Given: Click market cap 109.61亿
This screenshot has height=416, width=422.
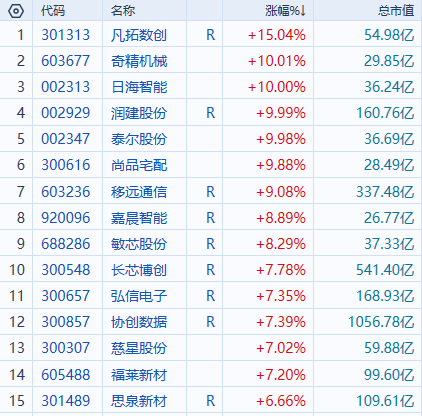Looking at the screenshot, I should coord(385,401).
